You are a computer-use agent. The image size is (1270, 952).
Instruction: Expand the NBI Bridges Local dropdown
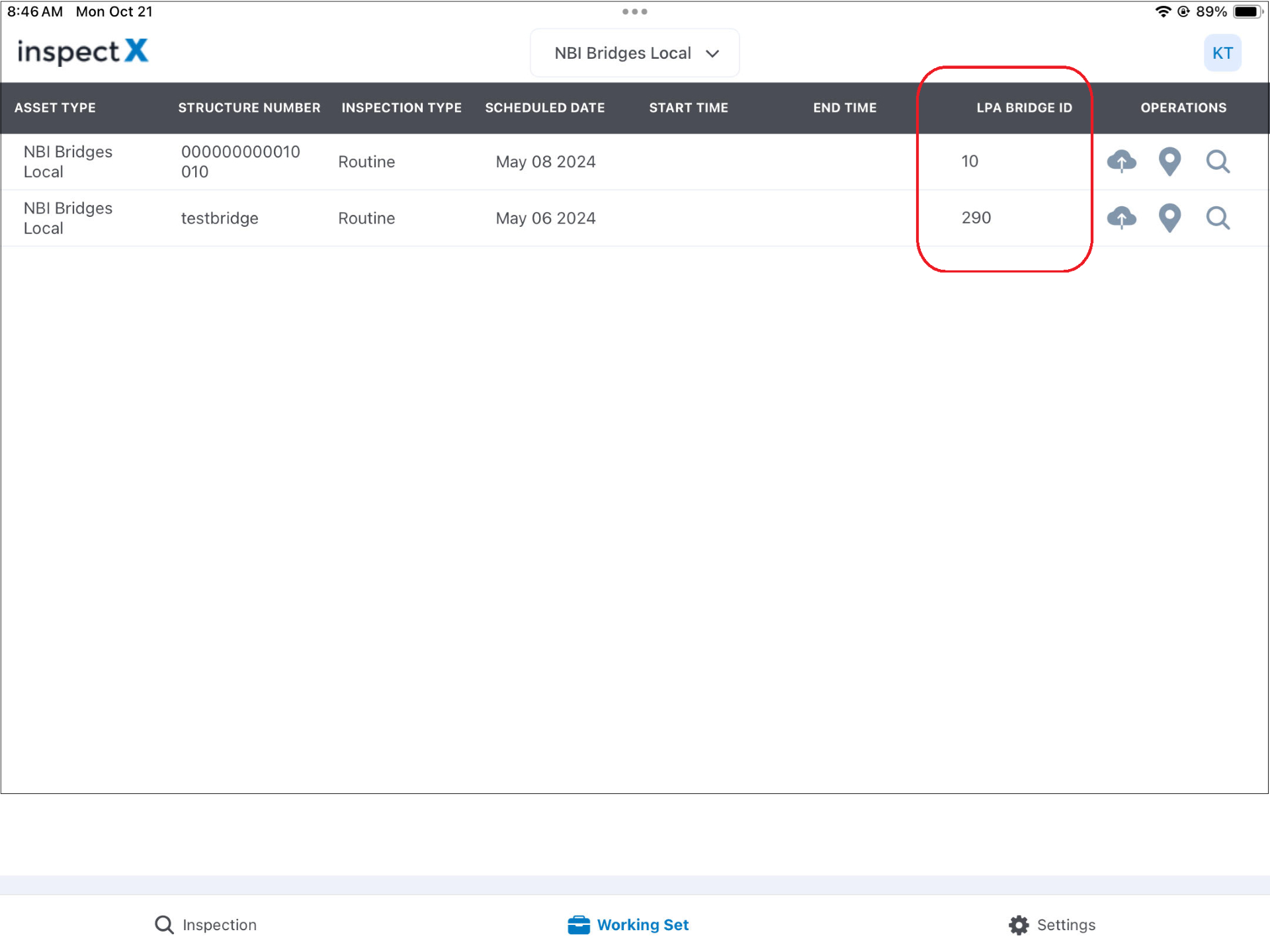(x=634, y=53)
